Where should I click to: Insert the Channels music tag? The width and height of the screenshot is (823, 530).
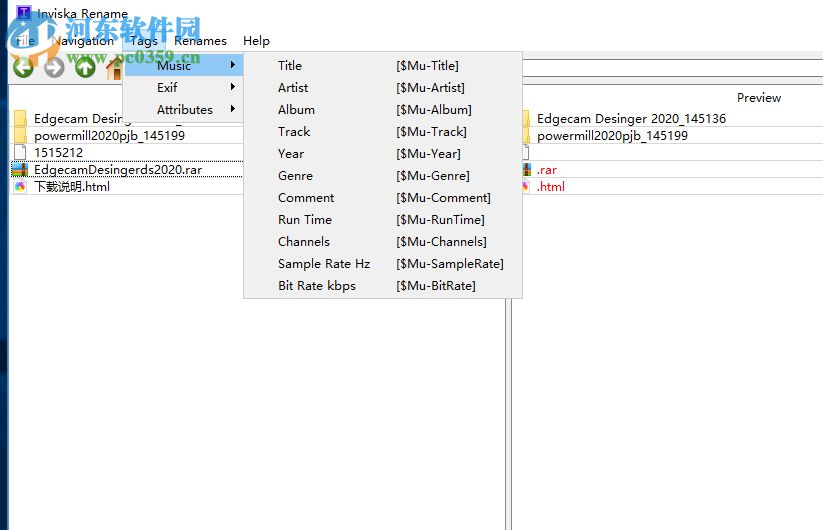[x=383, y=241]
